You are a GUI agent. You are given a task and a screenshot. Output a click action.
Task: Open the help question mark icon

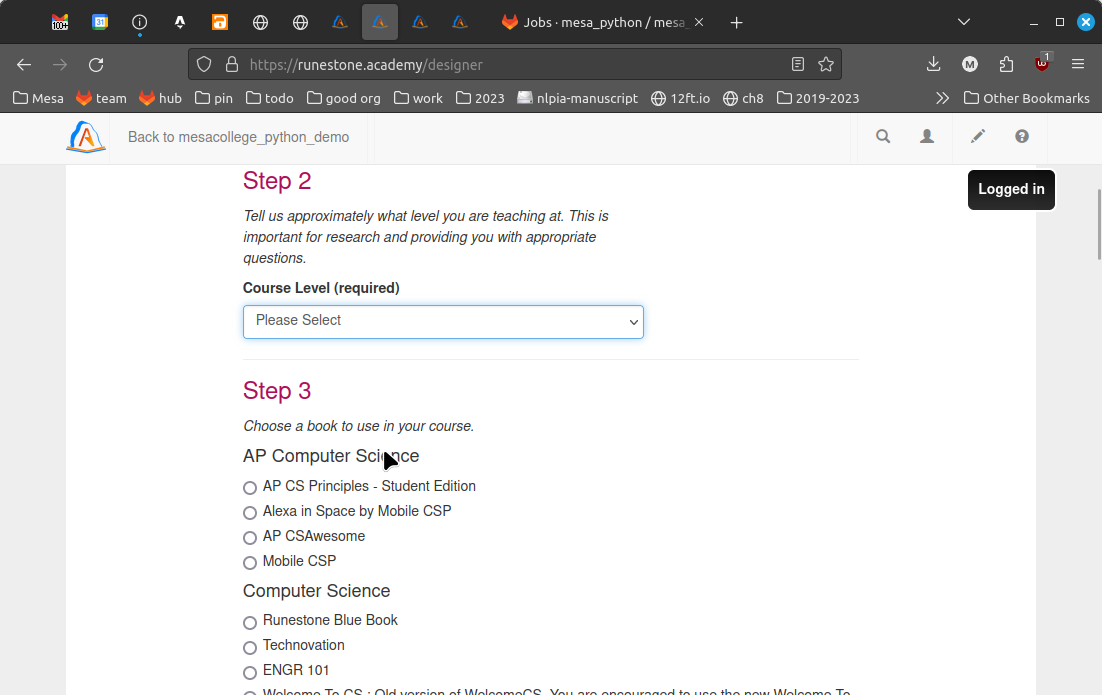pos(1022,137)
